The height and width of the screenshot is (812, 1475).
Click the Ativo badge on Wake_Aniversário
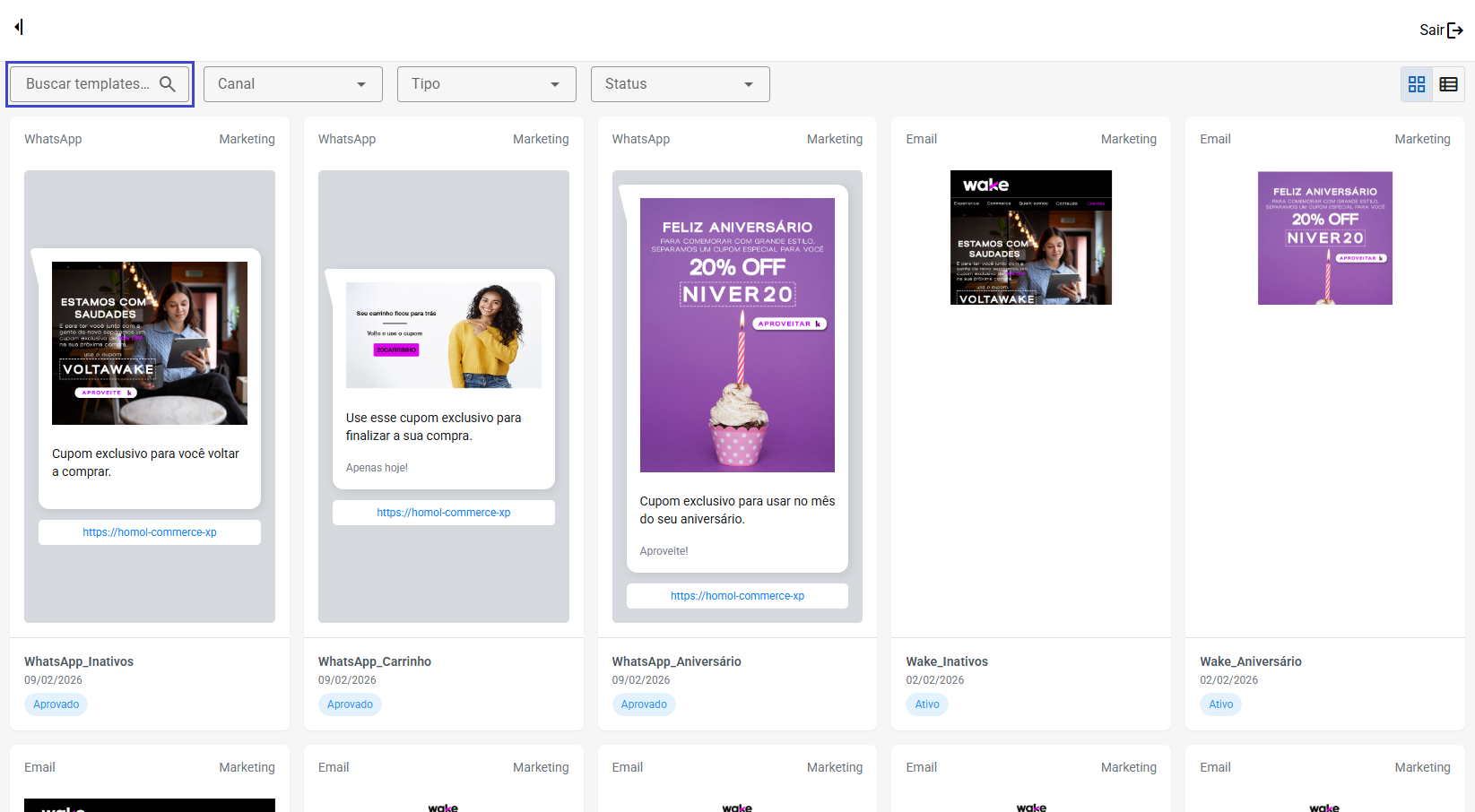[1220, 704]
